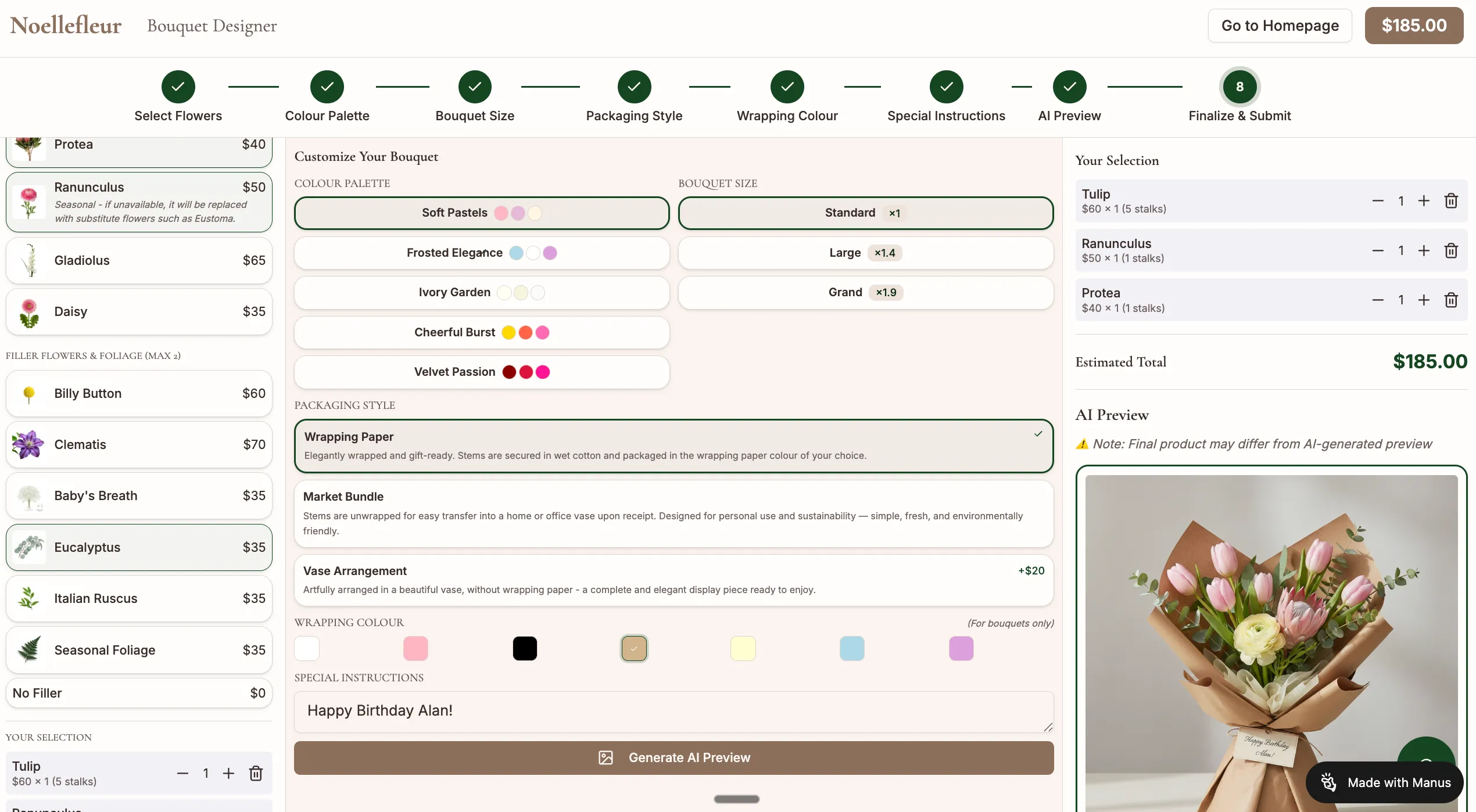Choose the Large bouquet size
1476x812 pixels.
point(865,253)
